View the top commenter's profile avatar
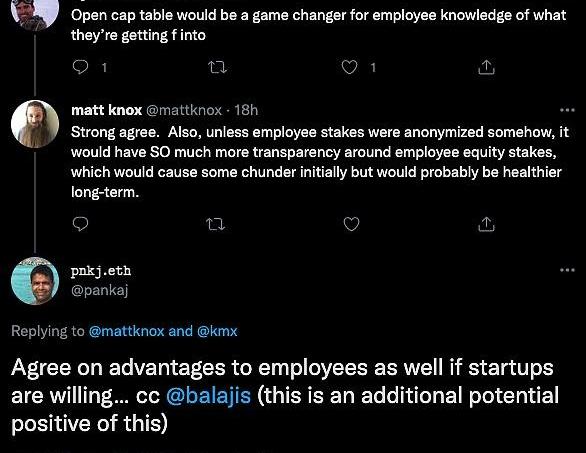The width and height of the screenshot is (586, 453). click(35, 13)
